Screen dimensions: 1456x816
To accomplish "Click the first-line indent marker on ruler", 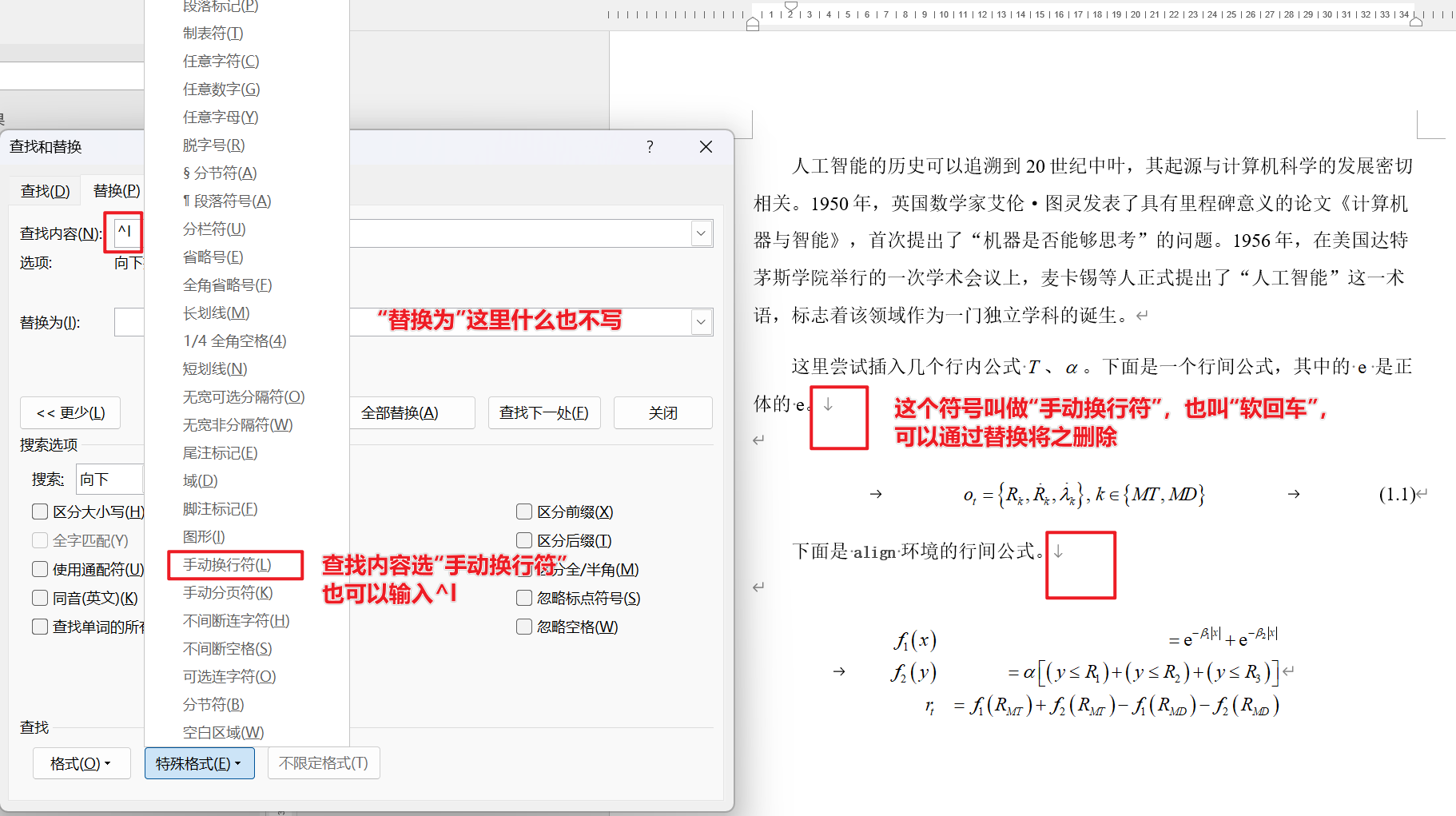I will point(791,6).
